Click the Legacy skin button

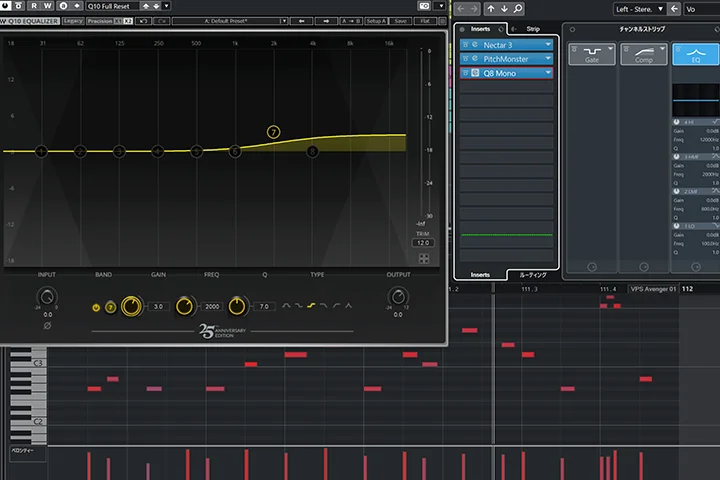click(x=73, y=21)
